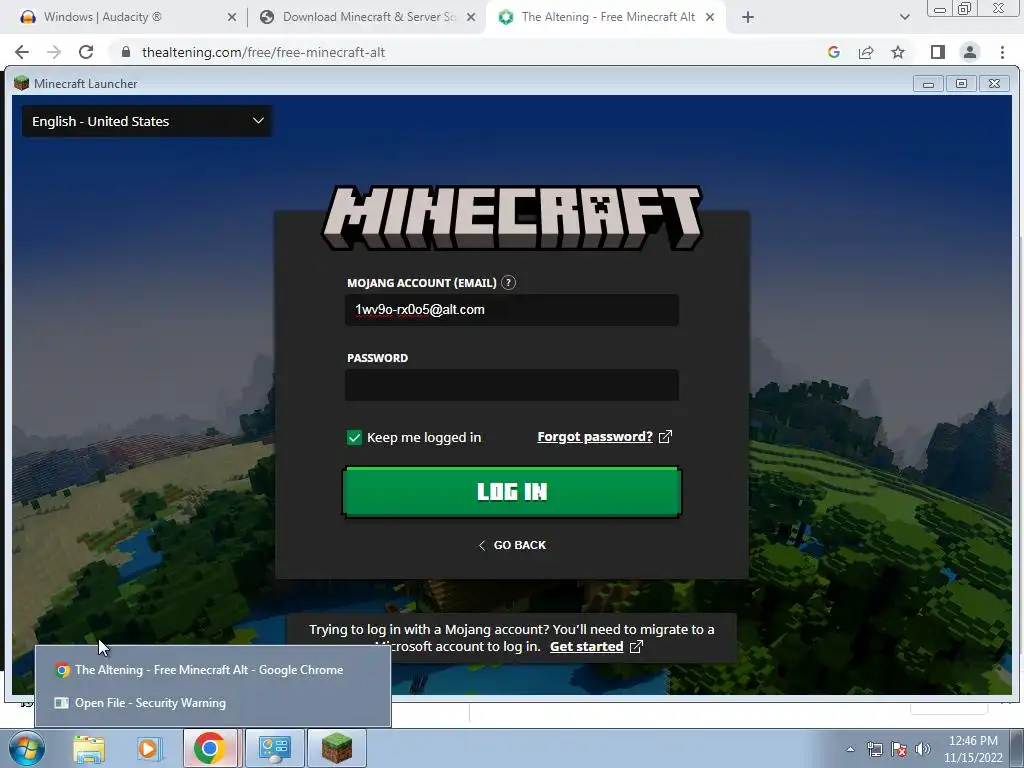1024x768 pixels.
Task: Open the language dropdown English - United States
Action: click(147, 121)
